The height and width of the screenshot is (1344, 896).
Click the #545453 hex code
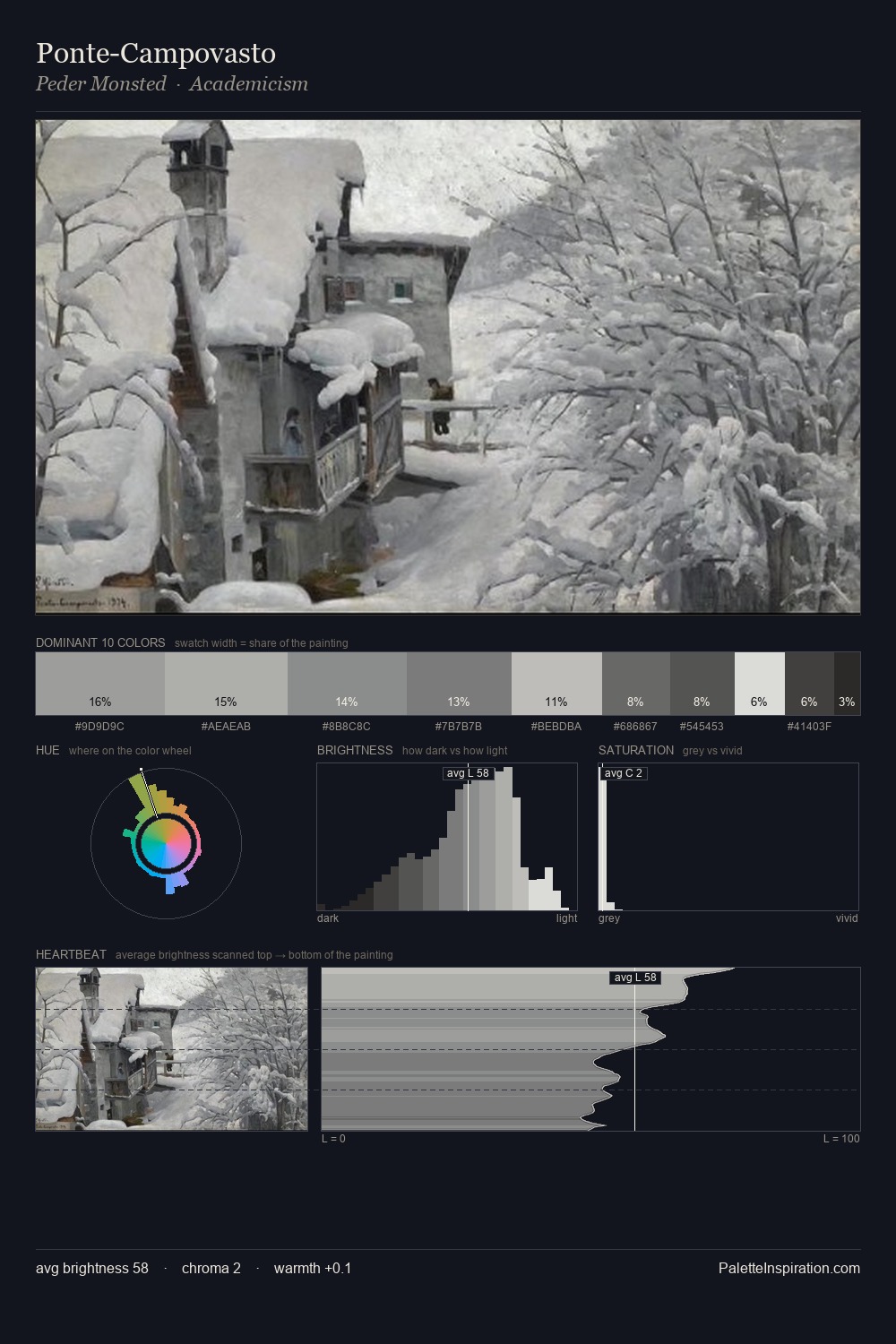coord(702,727)
